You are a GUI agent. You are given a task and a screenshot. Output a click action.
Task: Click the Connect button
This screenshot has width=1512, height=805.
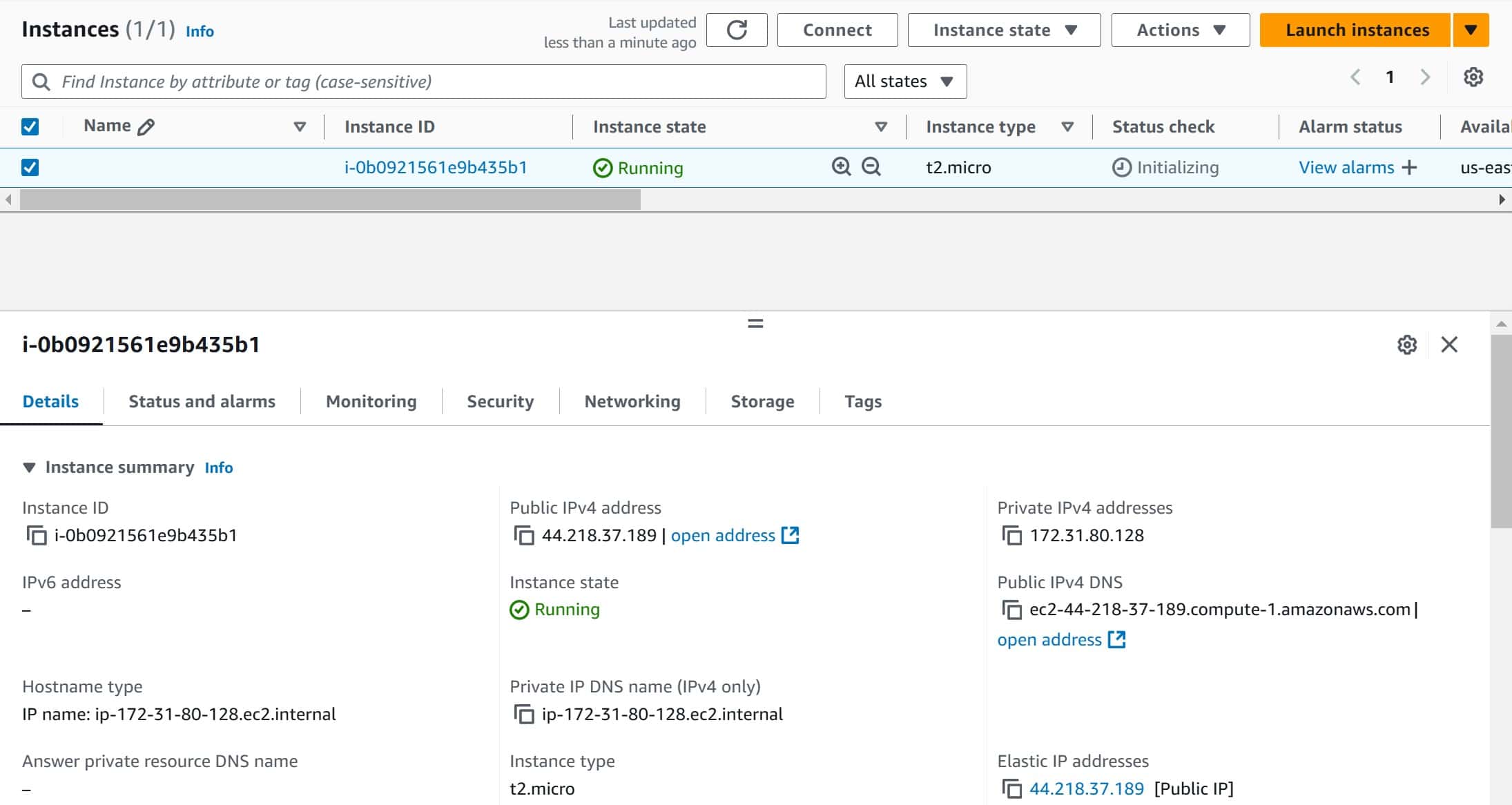tap(836, 30)
